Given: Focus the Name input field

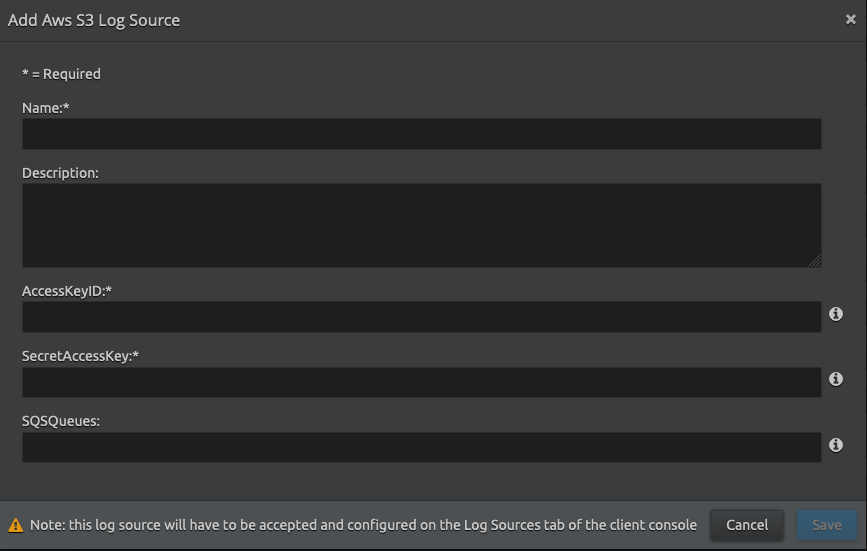Looking at the screenshot, I should pos(421,134).
